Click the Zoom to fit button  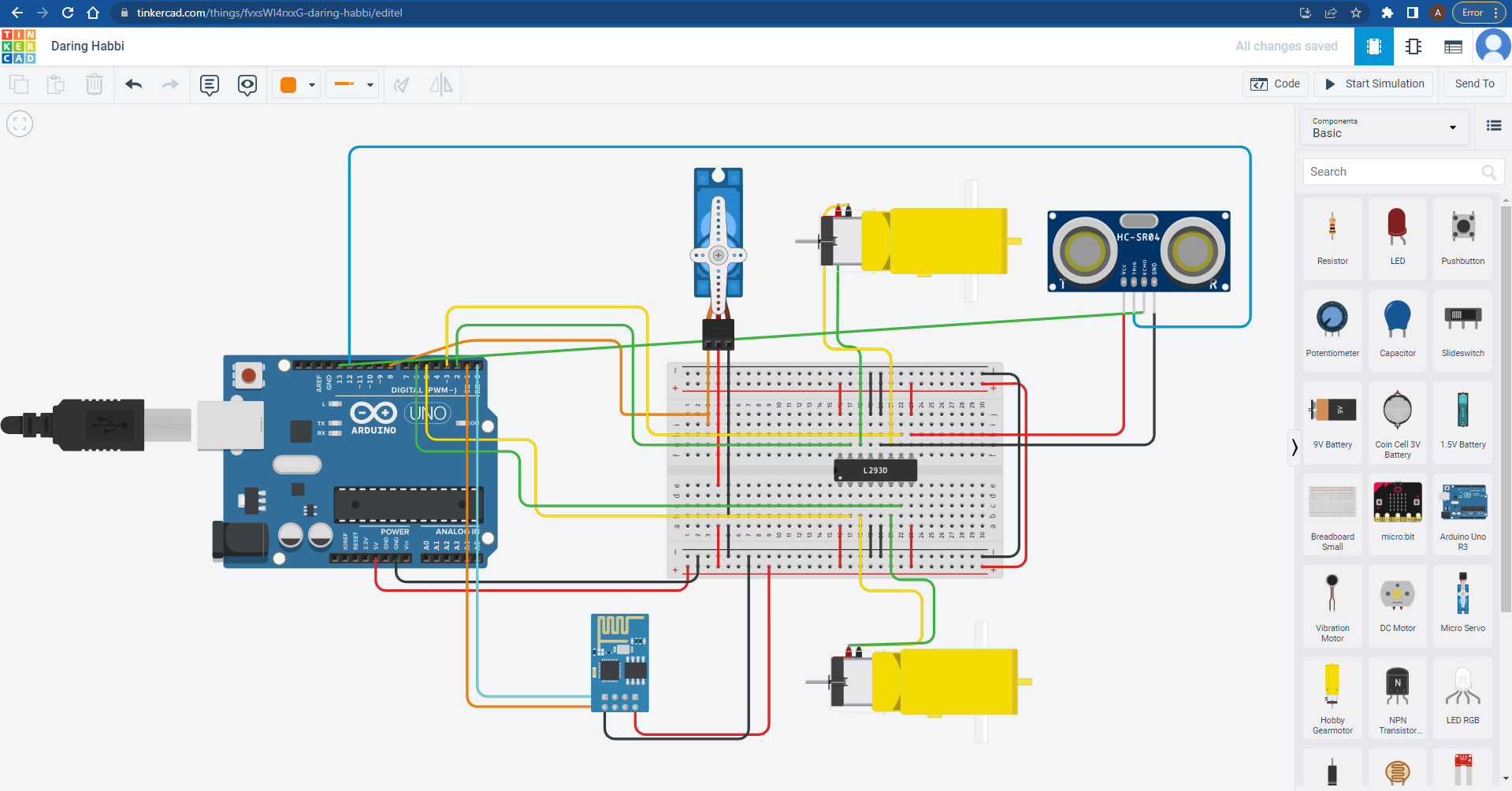pyautogui.click(x=20, y=124)
